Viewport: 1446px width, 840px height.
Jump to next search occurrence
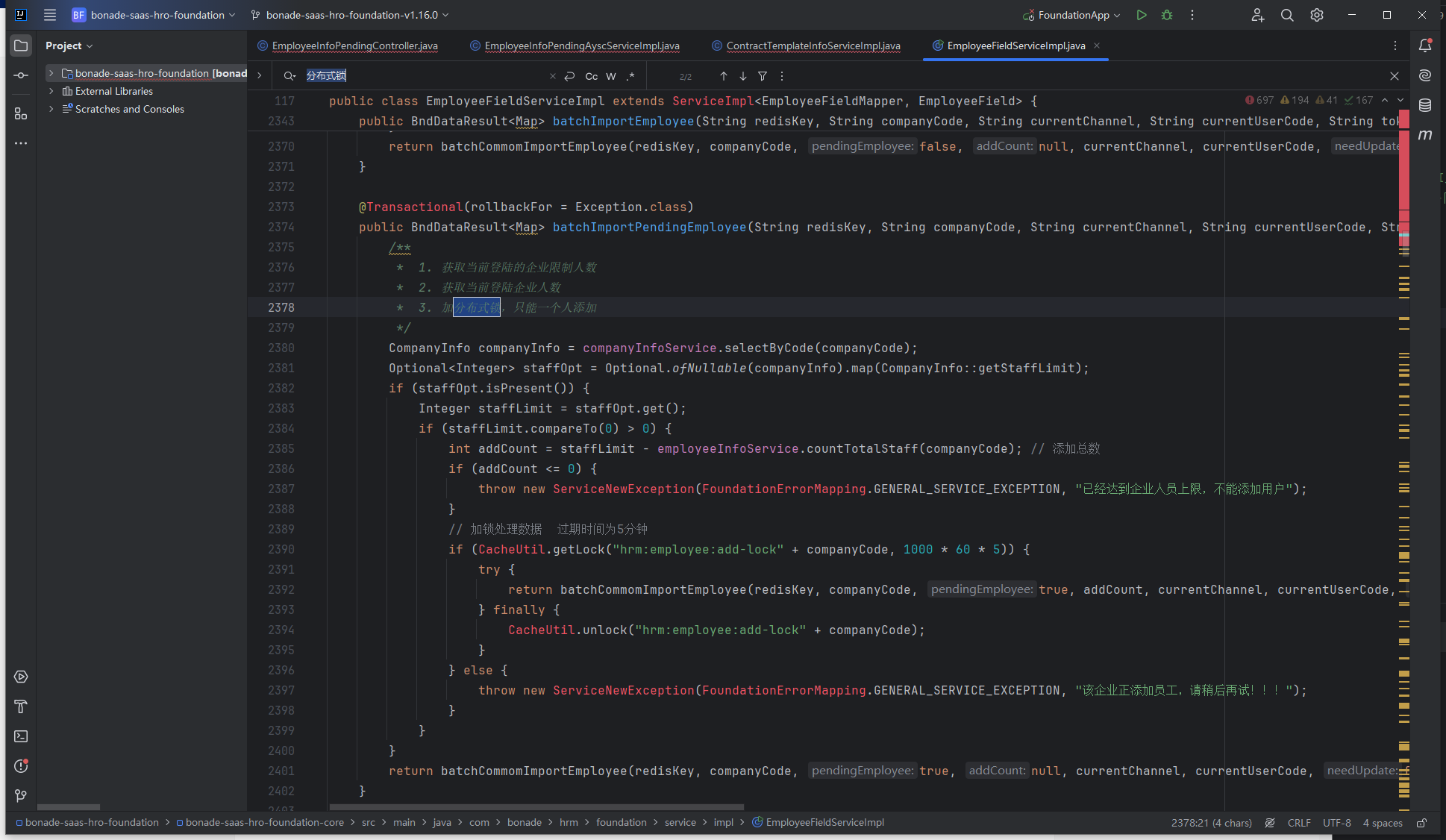[x=743, y=76]
